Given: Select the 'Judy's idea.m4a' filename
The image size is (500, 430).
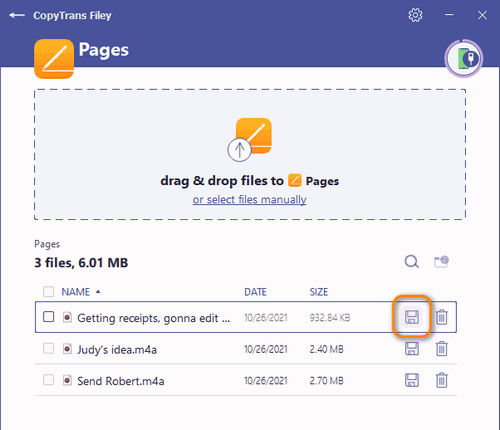Looking at the screenshot, I should 117,350.
